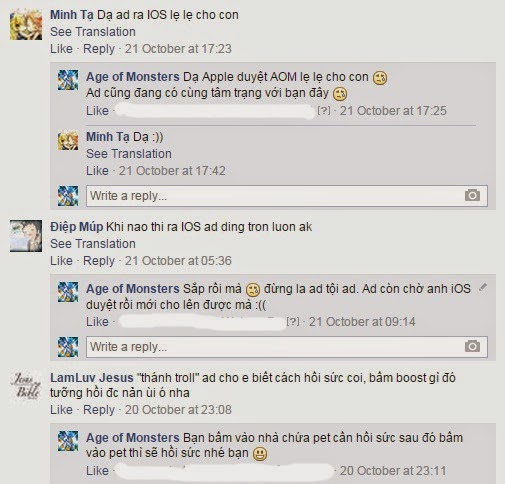
Task: Write in the second 'Write a reply...' field
Action: 287,347
